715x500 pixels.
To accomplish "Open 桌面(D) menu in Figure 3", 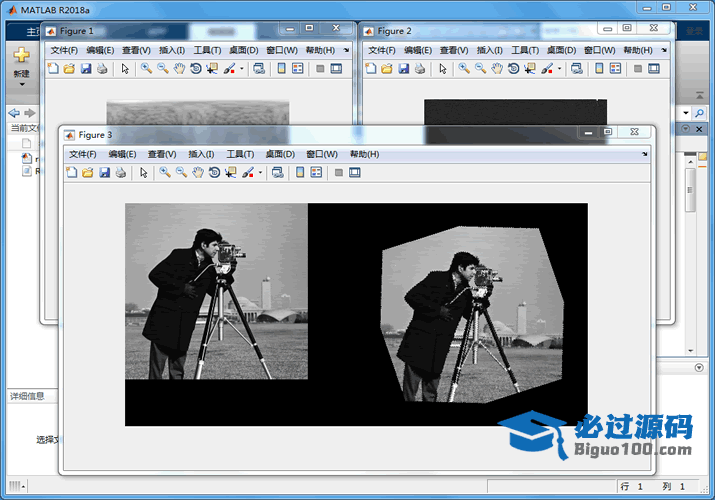I will coord(280,154).
